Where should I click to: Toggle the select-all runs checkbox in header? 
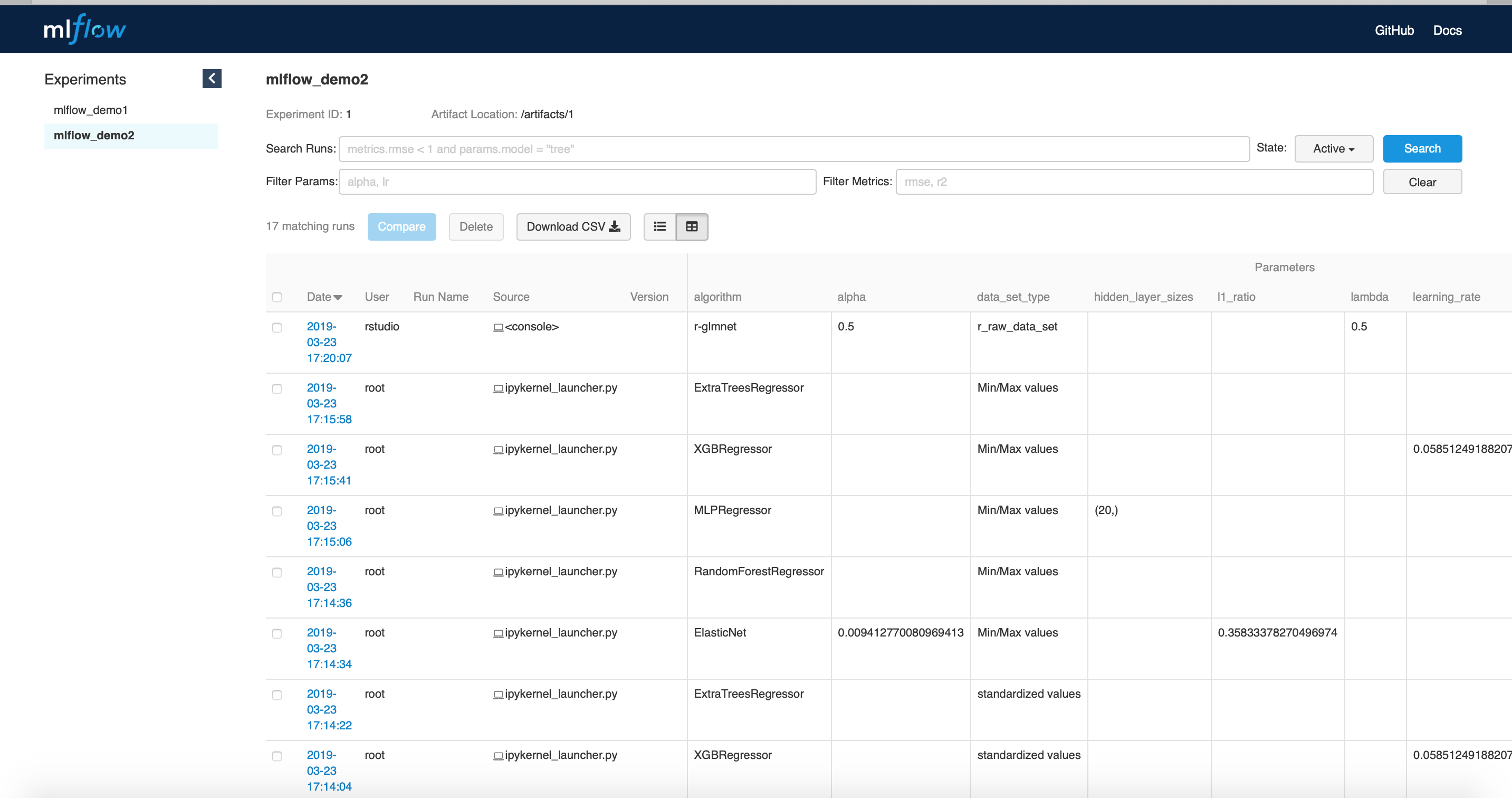click(x=277, y=297)
